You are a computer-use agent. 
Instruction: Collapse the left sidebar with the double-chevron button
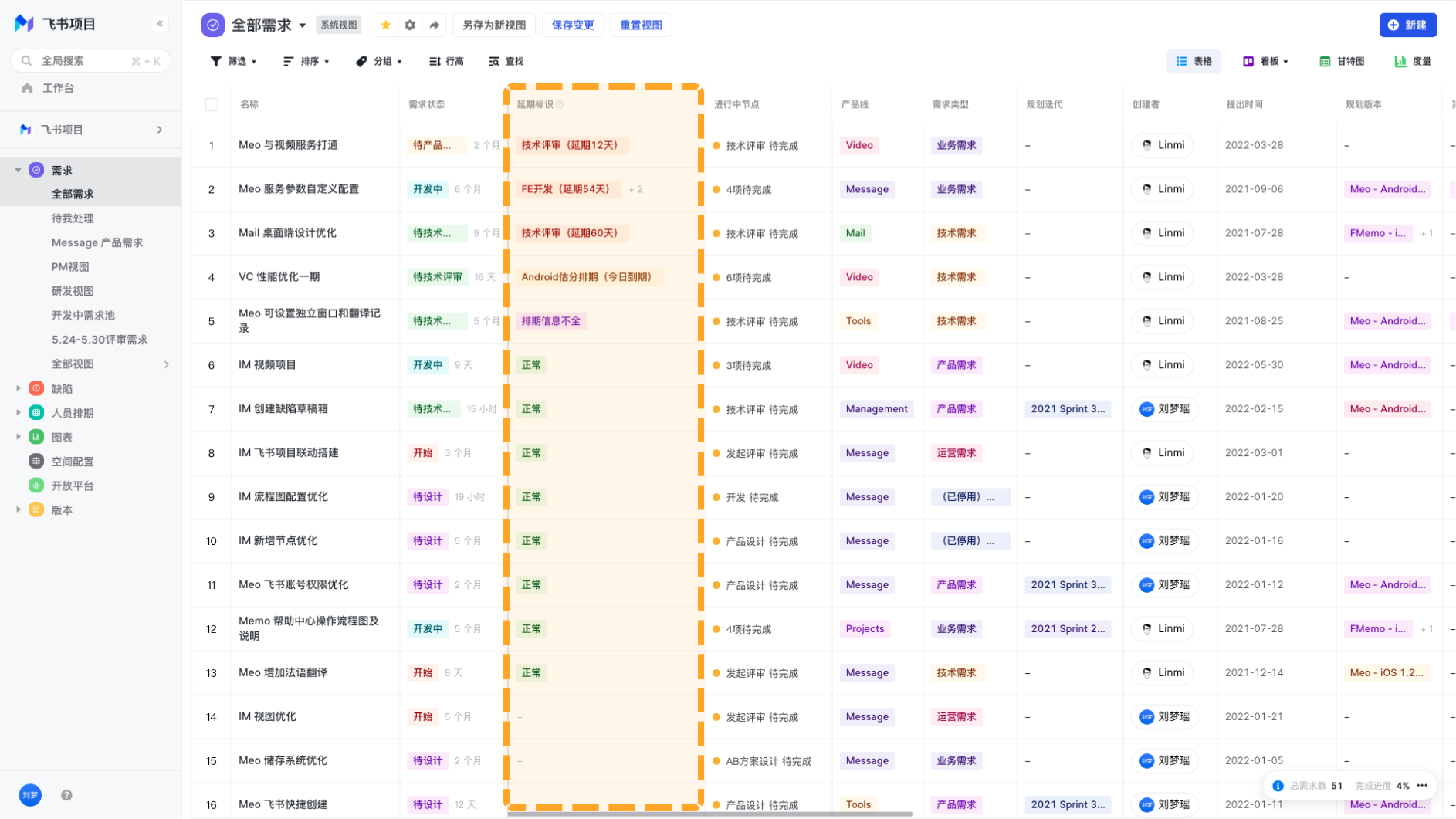pyautogui.click(x=160, y=23)
